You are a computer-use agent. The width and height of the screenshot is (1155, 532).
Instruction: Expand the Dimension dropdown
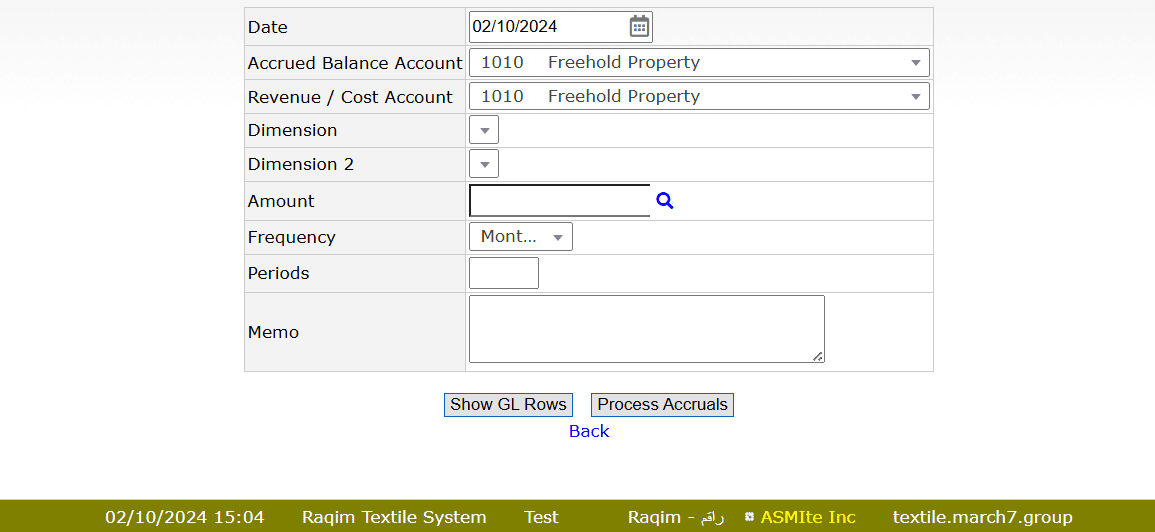pyautogui.click(x=484, y=130)
